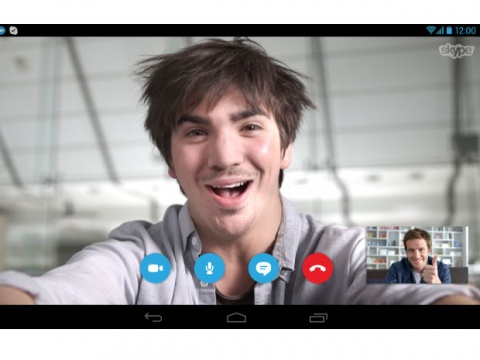This screenshot has width=480, height=360.
Task: Tap the self-view thumbs-up preview thumbnail
Action: (417, 255)
